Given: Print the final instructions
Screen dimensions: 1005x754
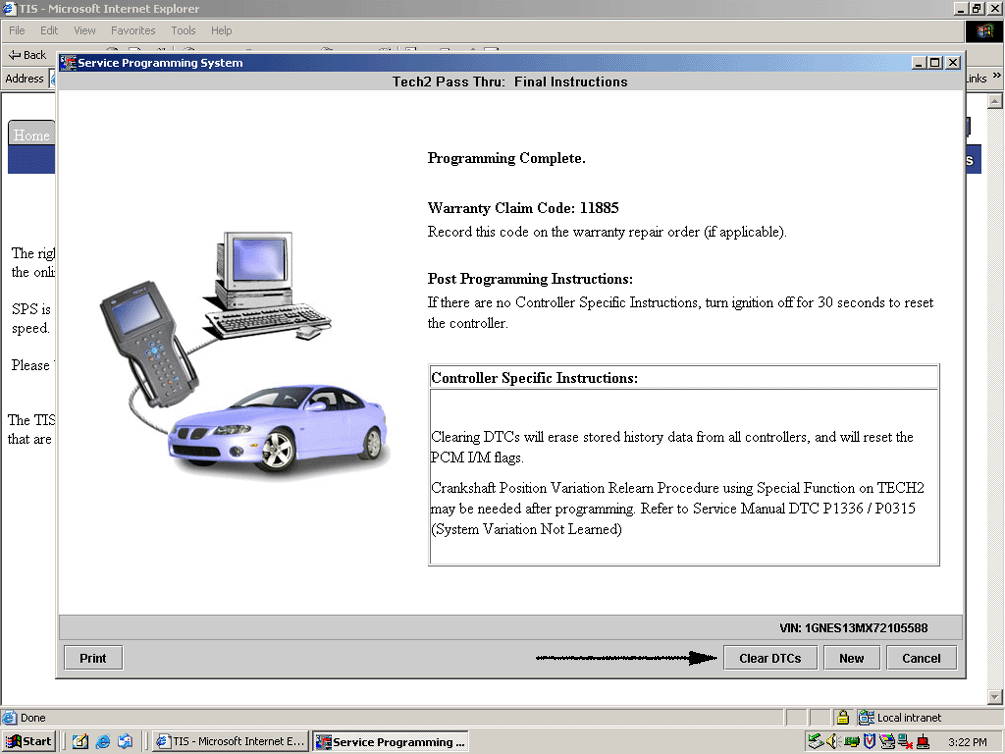Looking at the screenshot, I should click(93, 658).
